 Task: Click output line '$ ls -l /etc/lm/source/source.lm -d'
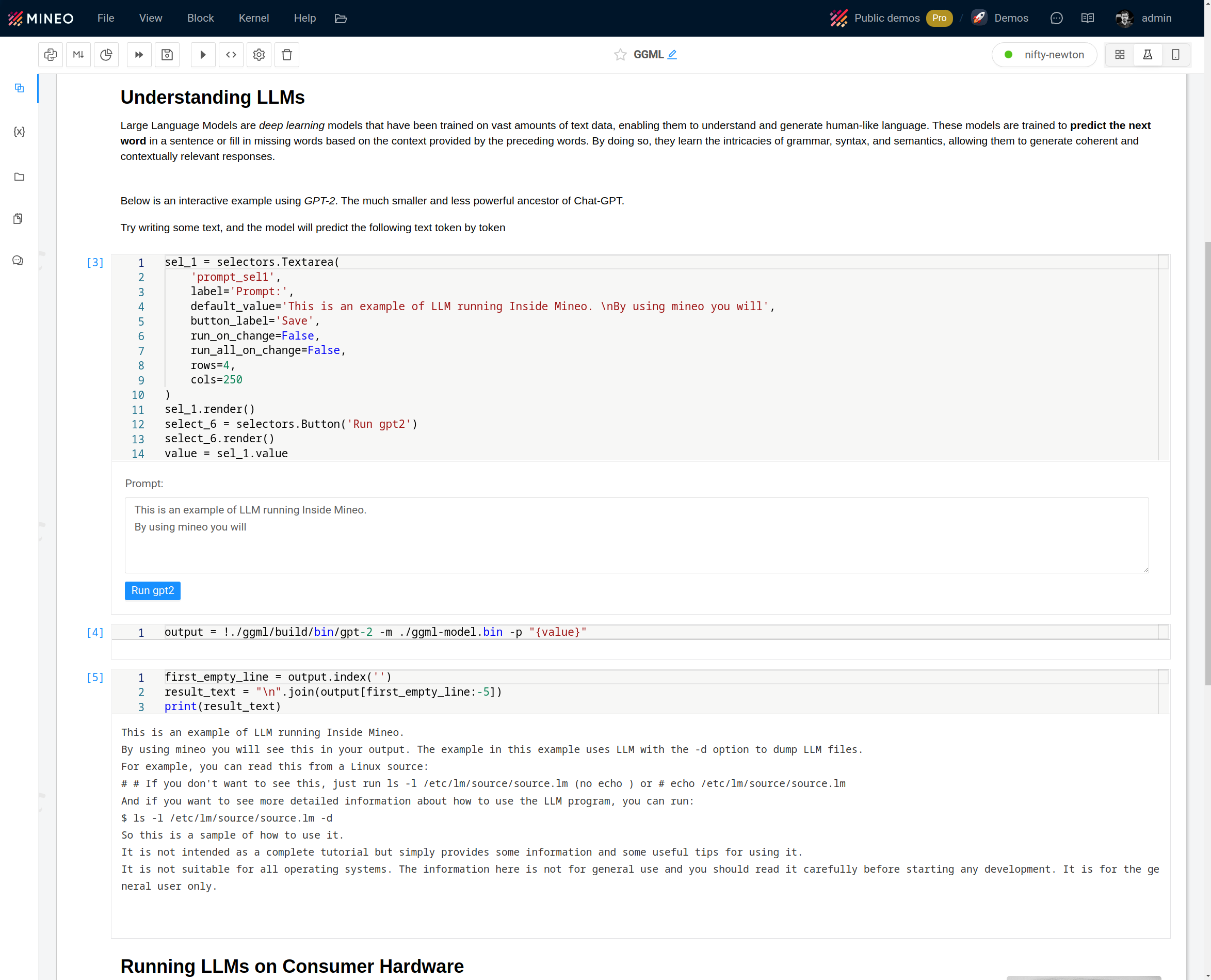click(x=227, y=818)
